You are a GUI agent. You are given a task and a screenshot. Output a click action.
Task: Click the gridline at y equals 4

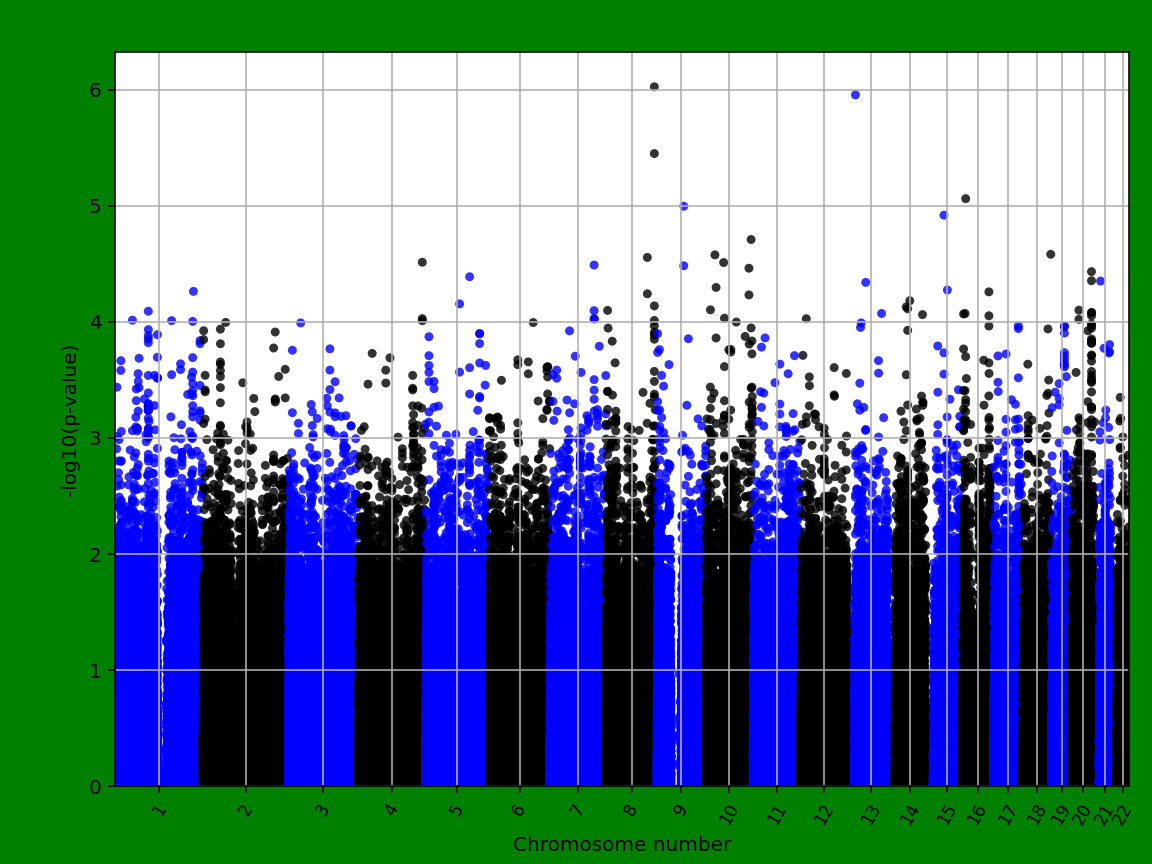click(400, 321)
